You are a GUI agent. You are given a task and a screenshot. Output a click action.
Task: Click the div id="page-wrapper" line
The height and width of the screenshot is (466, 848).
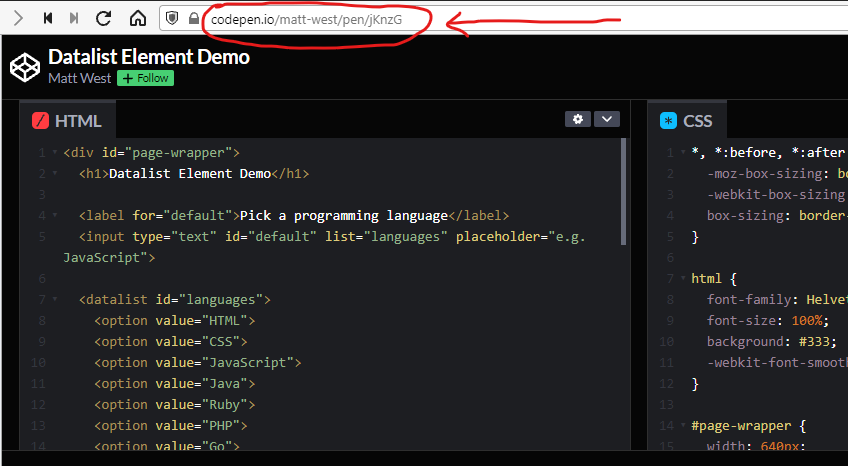tap(151, 153)
